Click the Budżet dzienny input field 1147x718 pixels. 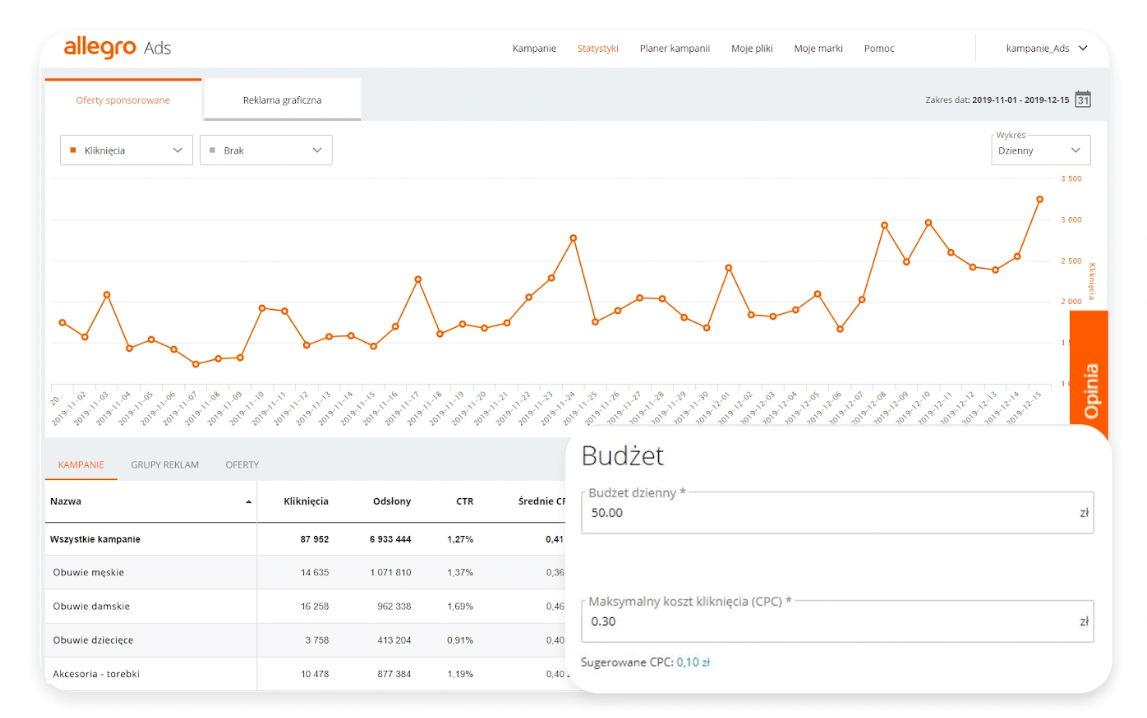830,513
